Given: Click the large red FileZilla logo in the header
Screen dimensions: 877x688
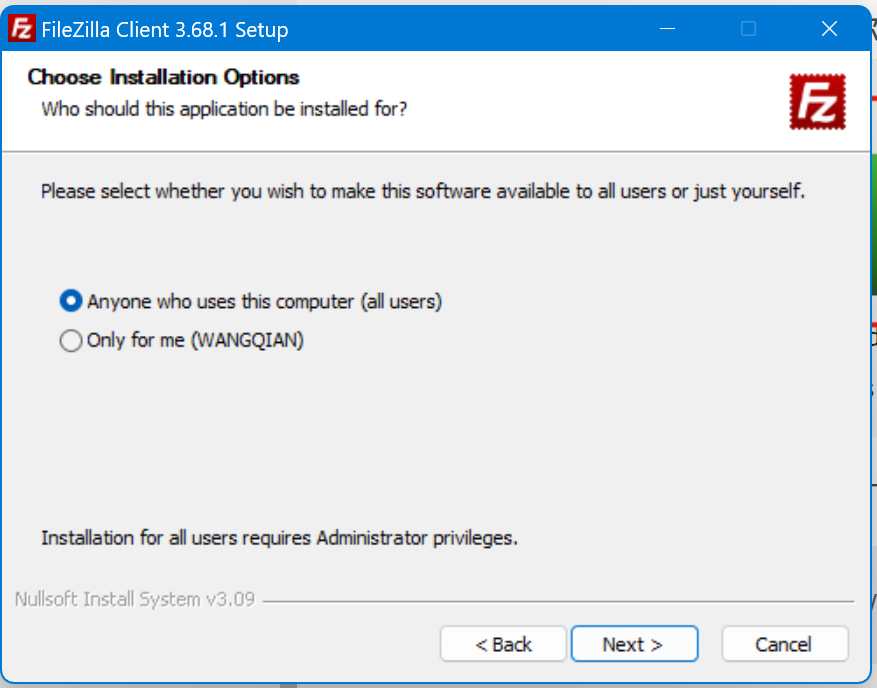Looking at the screenshot, I should pyautogui.click(x=817, y=102).
